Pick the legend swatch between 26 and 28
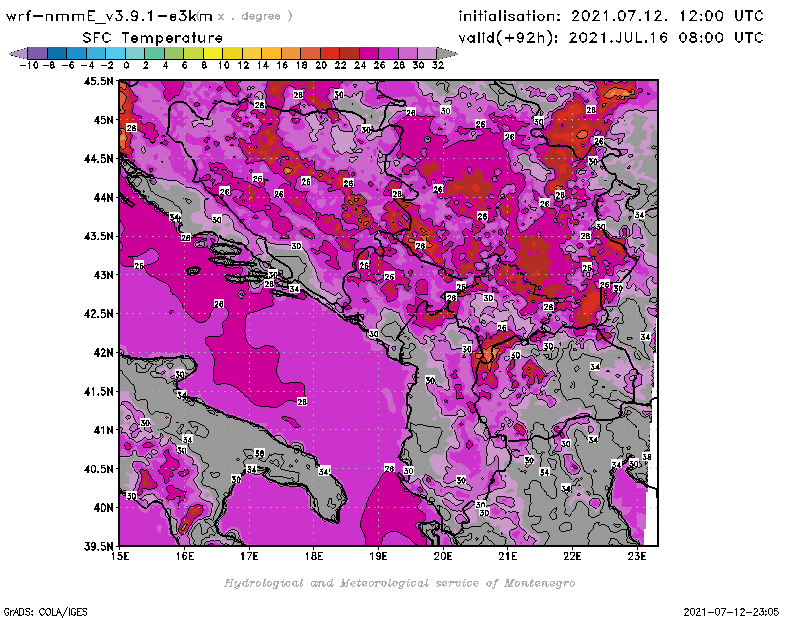This screenshot has height=618, width=800. pos(388,54)
